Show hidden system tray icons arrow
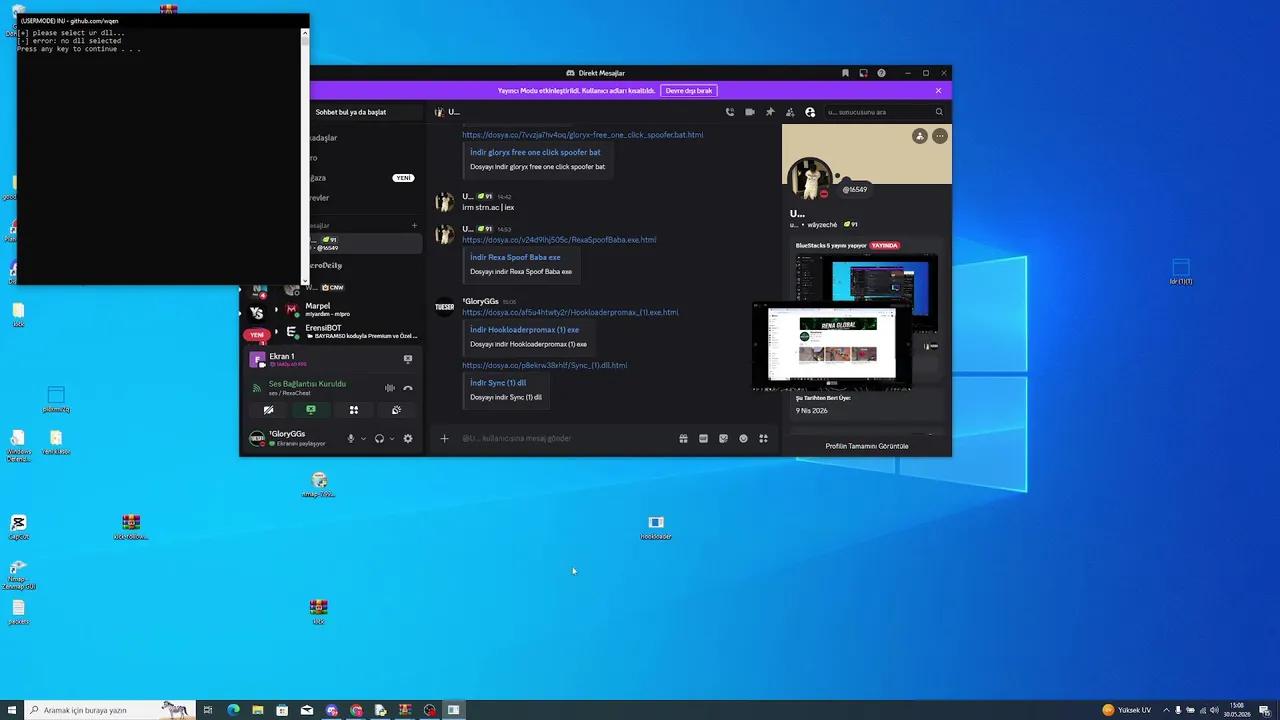This screenshot has height=720, width=1280. click(x=1166, y=710)
